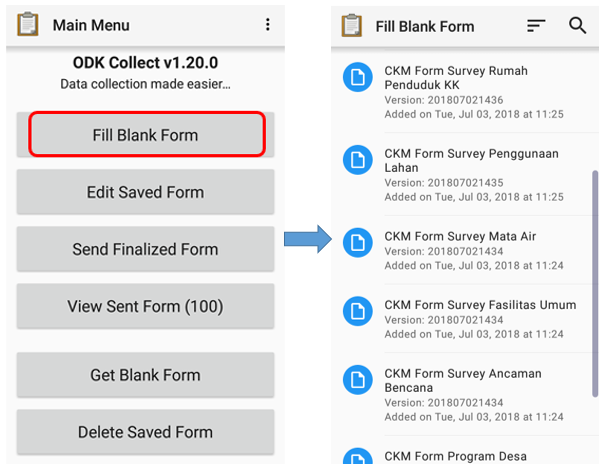
Task: Select CKM Form Survey Rumah Penduduk KK
Action: pyautogui.click(x=465, y=93)
